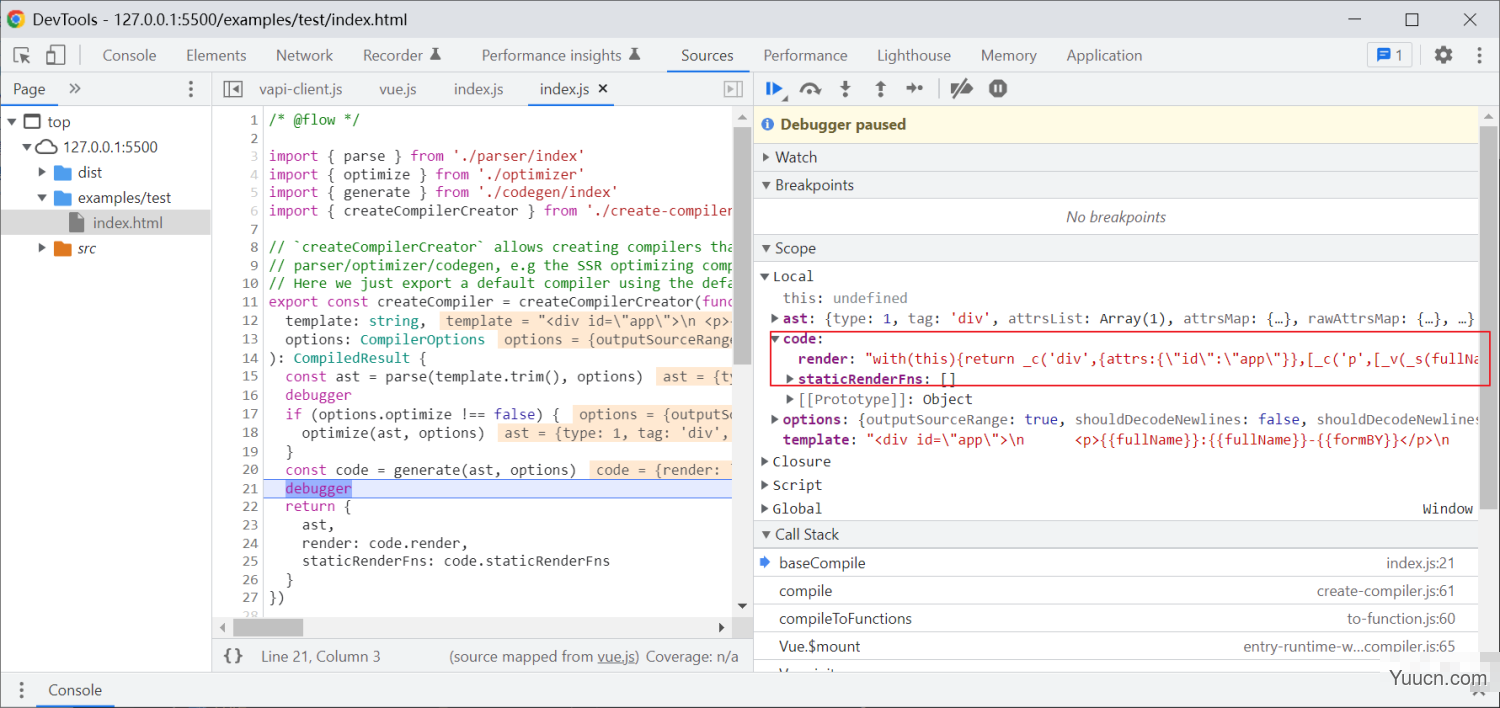Expand staticRenderFns array entry

coord(790,379)
